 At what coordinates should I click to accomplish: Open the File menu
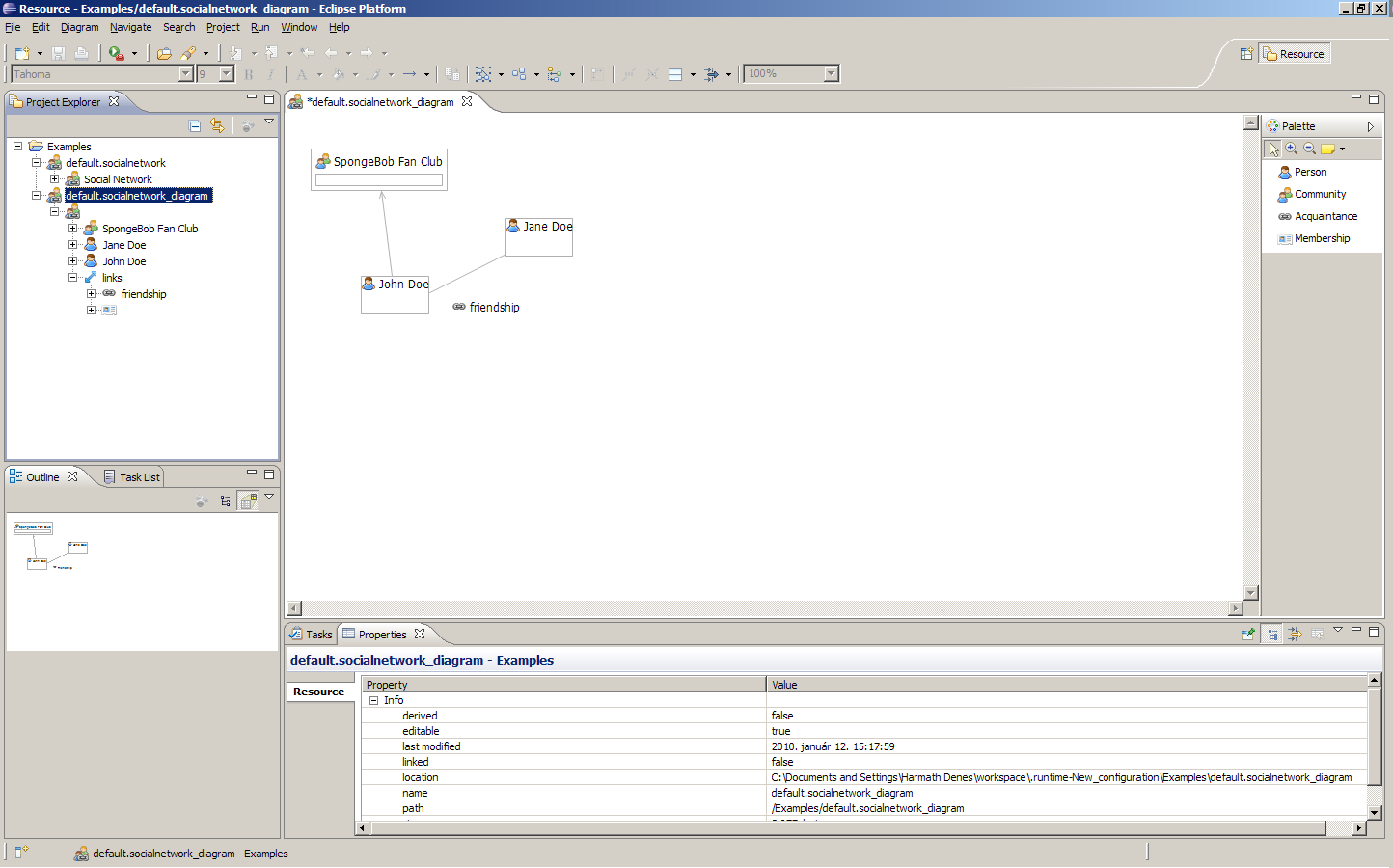(x=13, y=27)
